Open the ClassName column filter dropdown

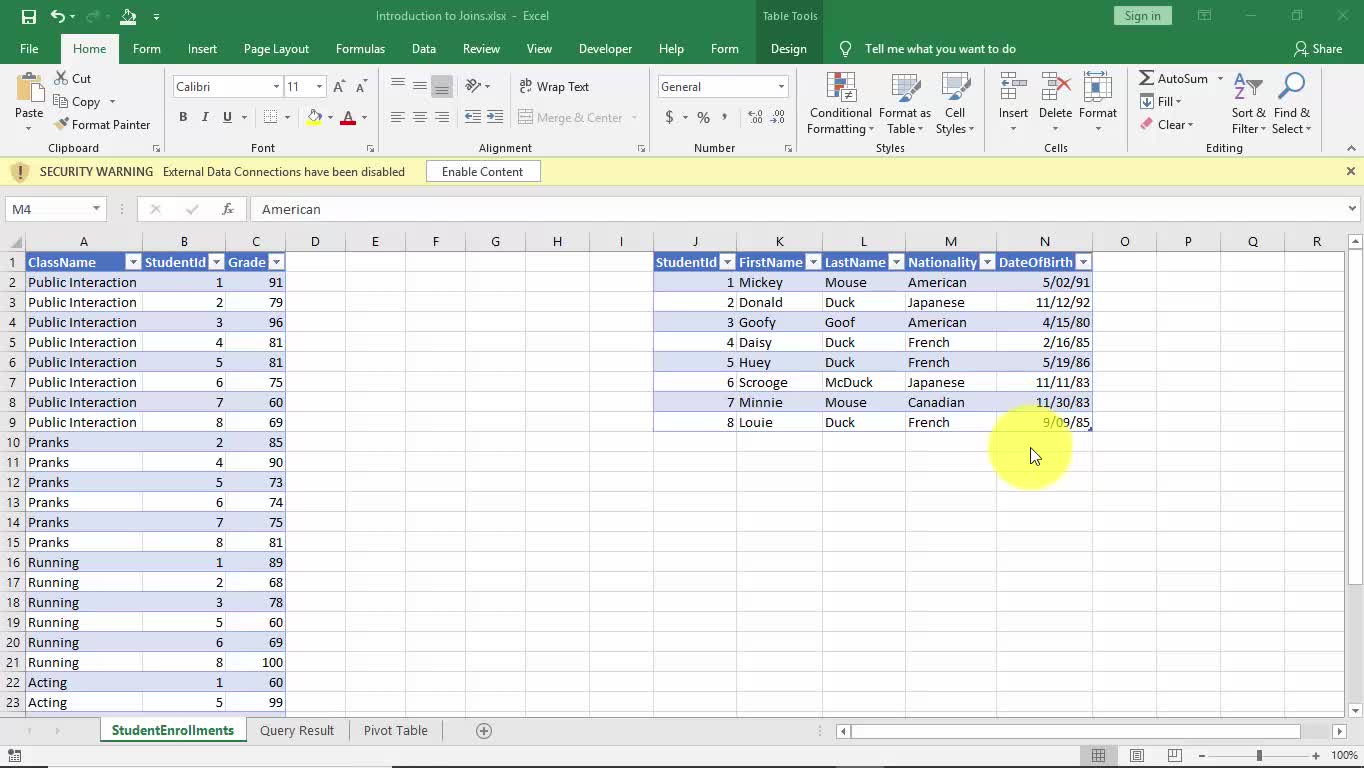coord(132,262)
